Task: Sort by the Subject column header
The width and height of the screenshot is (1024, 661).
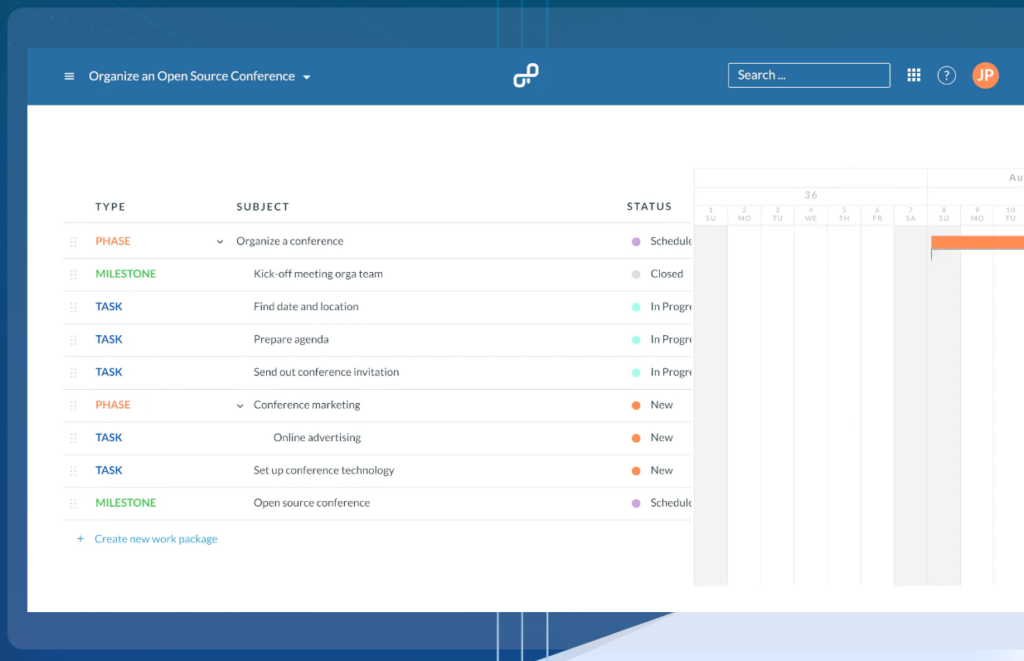Action: point(262,207)
